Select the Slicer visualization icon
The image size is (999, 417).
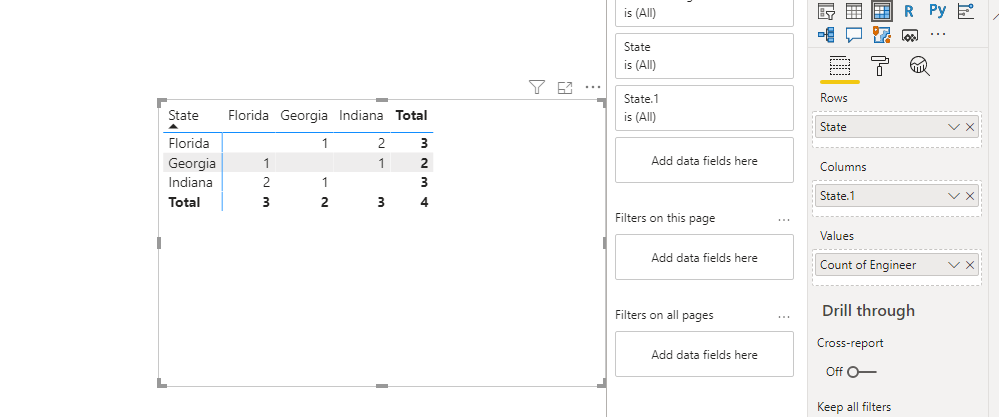[x=826, y=11]
